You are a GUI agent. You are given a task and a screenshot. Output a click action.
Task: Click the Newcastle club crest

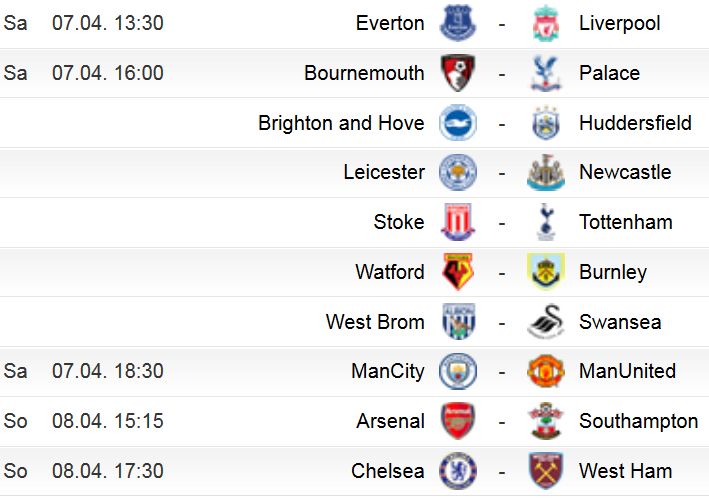coord(546,172)
